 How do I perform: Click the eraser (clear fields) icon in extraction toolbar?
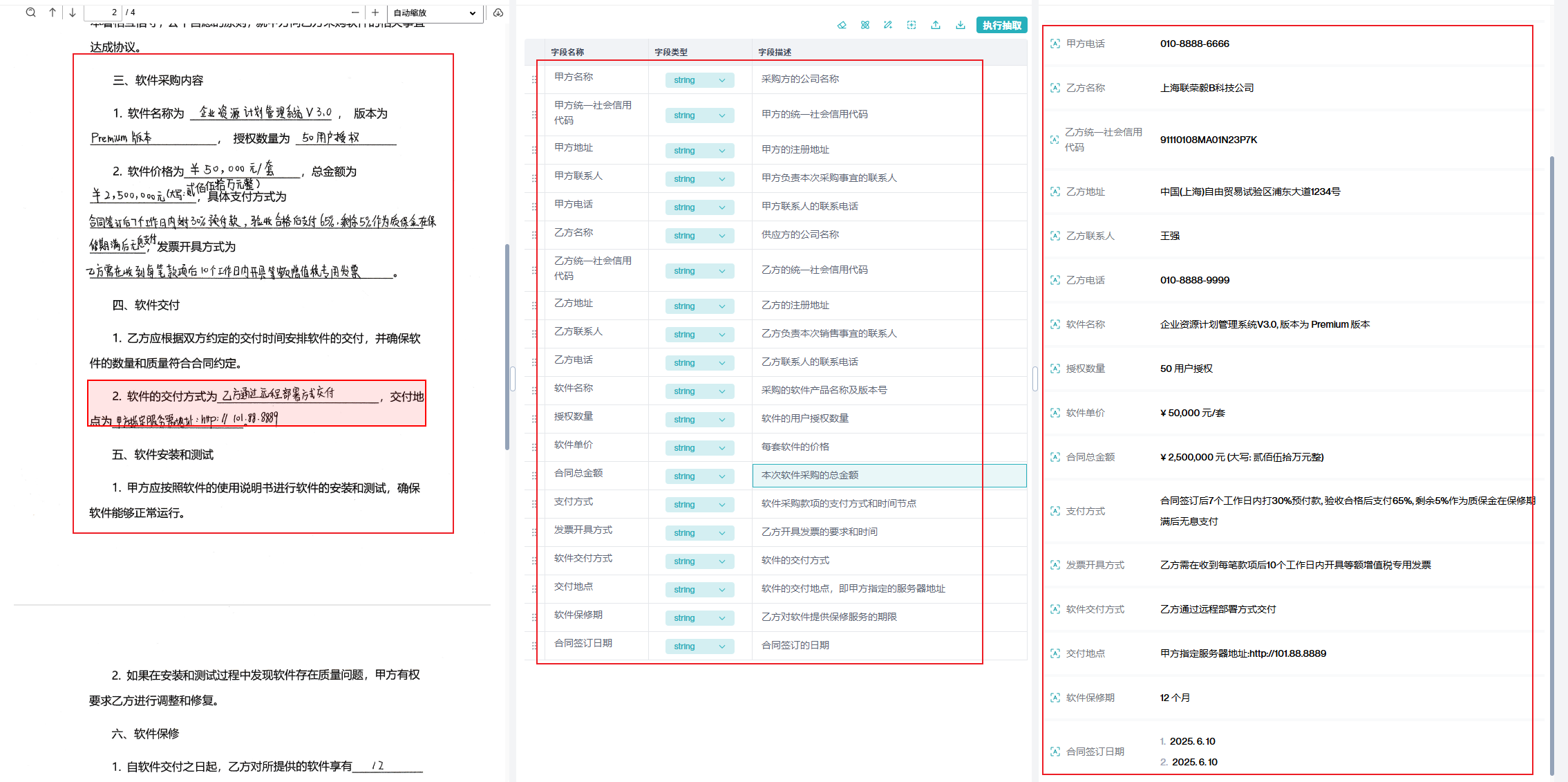[842, 25]
